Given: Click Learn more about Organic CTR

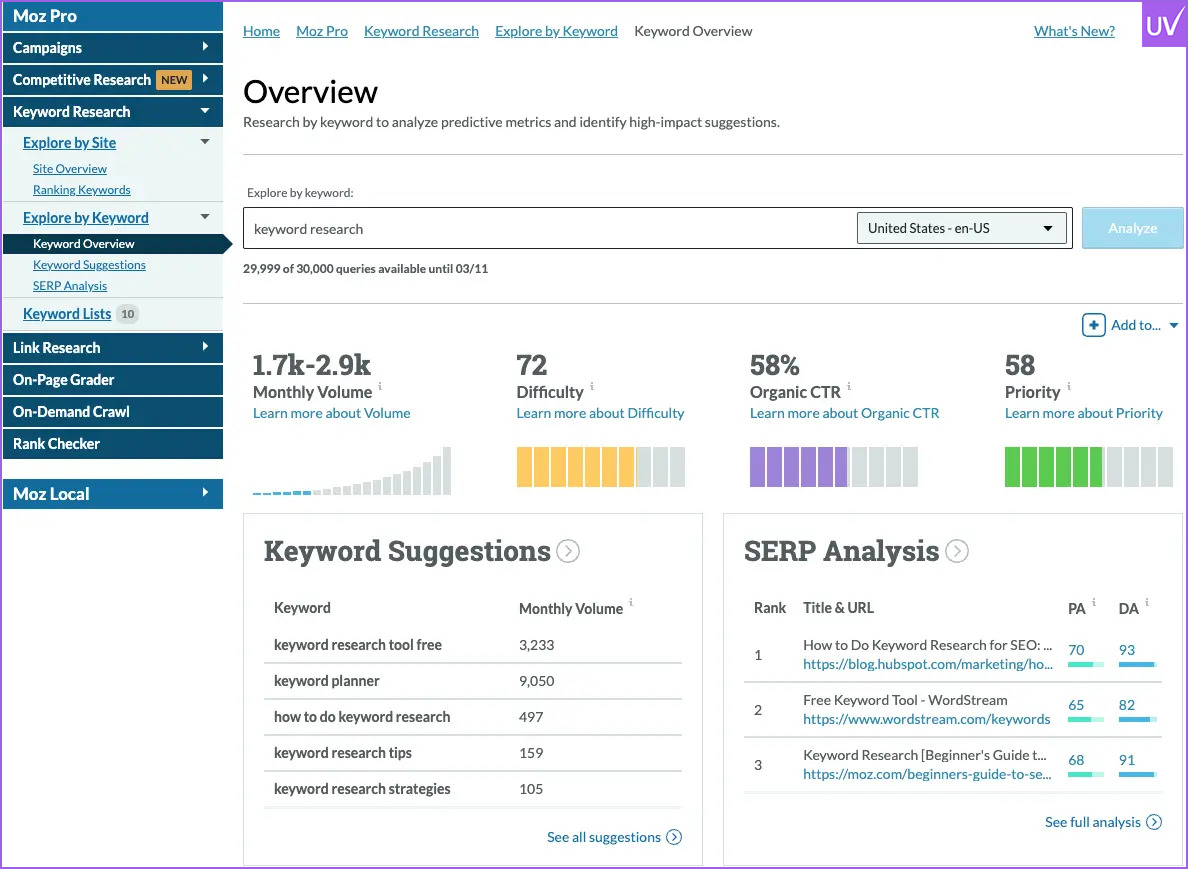Looking at the screenshot, I should click(x=845, y=413).
